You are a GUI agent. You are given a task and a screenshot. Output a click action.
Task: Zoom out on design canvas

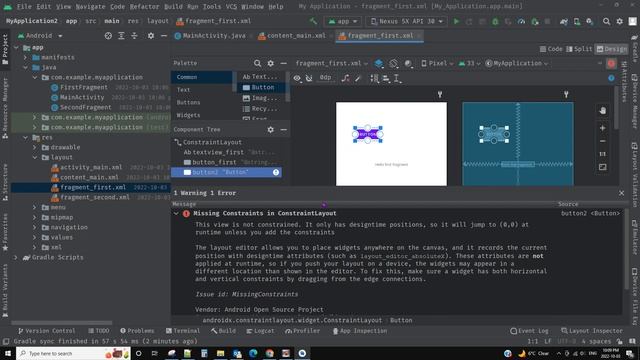(602, 141)
